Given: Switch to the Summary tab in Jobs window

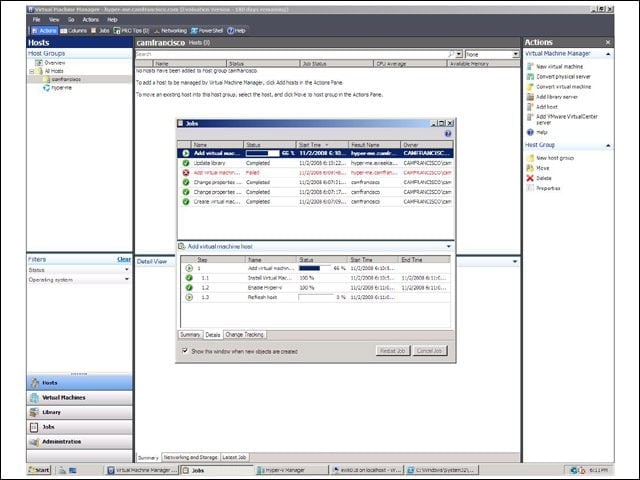Looking at the screenshot, I should (190, 334).
